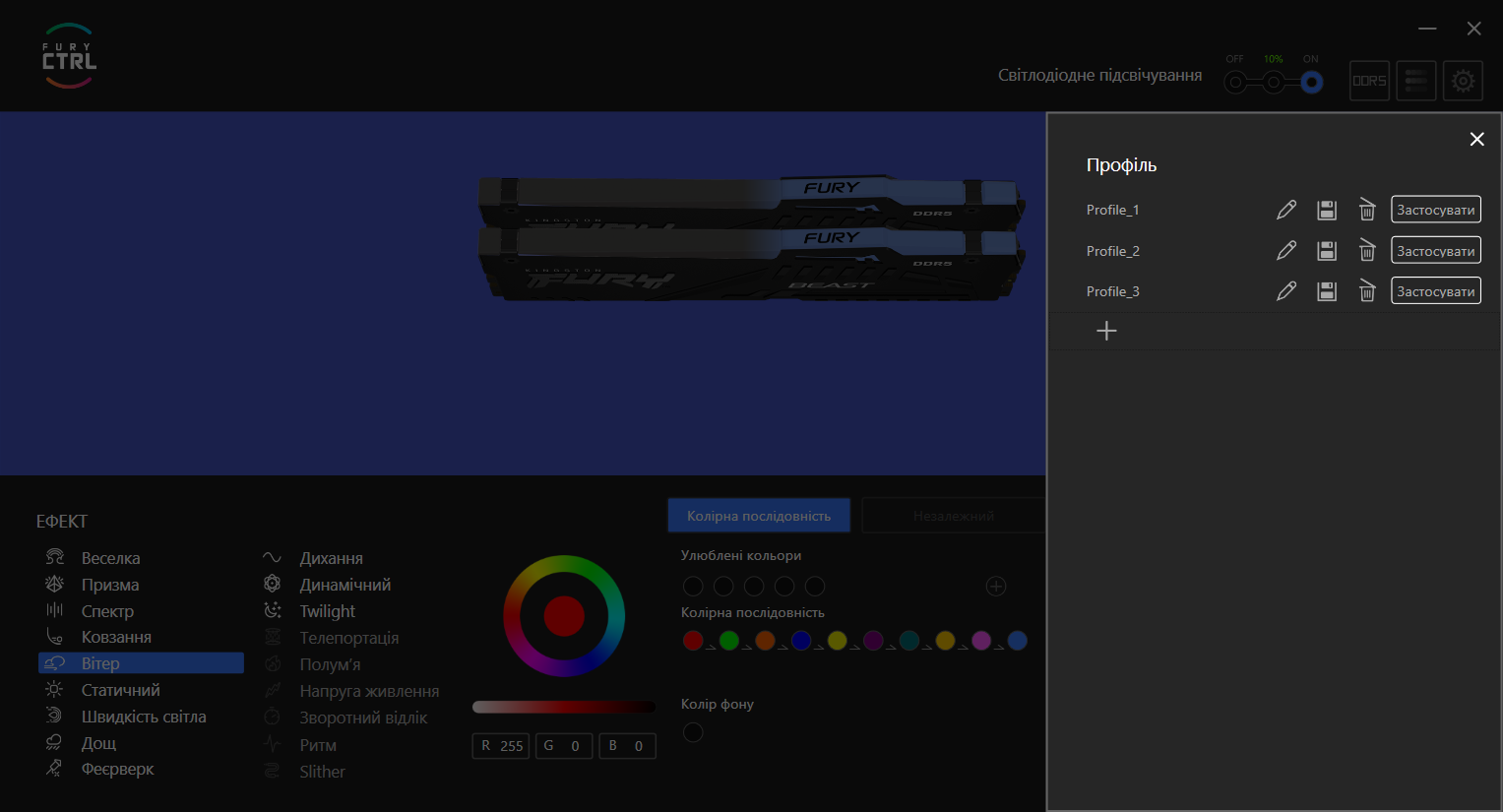Click the Призма effect icon

point(55,584)
